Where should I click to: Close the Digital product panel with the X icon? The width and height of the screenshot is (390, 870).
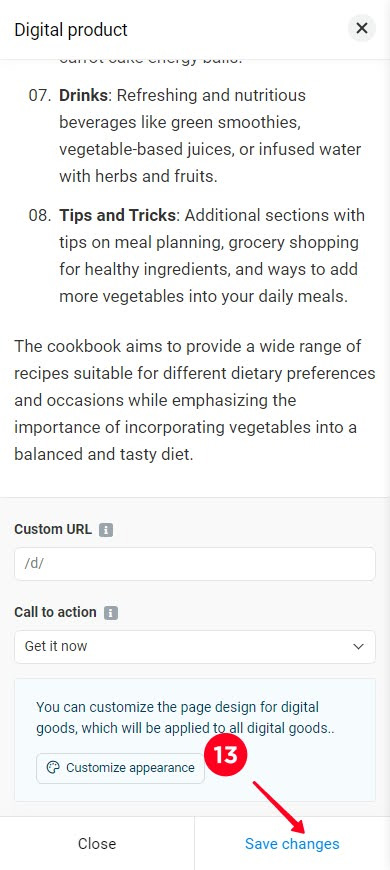click(362, 28)
